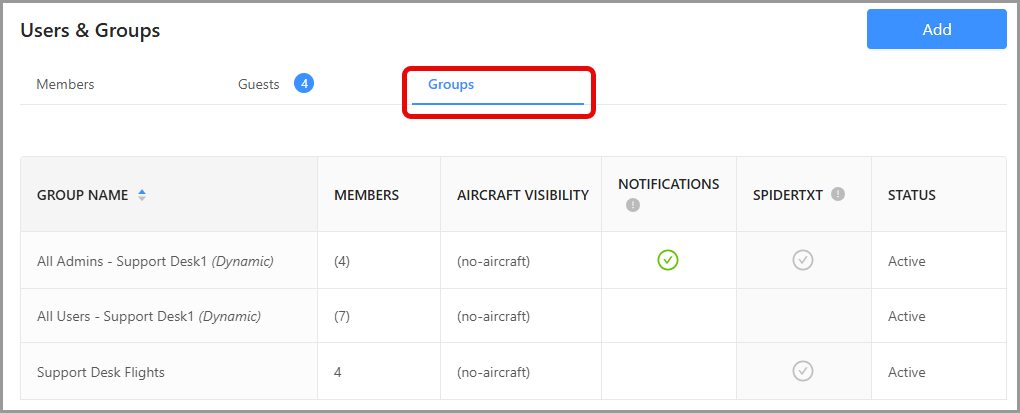Toggle SpiderTxt check for Support Desk Flights
The image size is (1020, 413).
click(802, 371)
